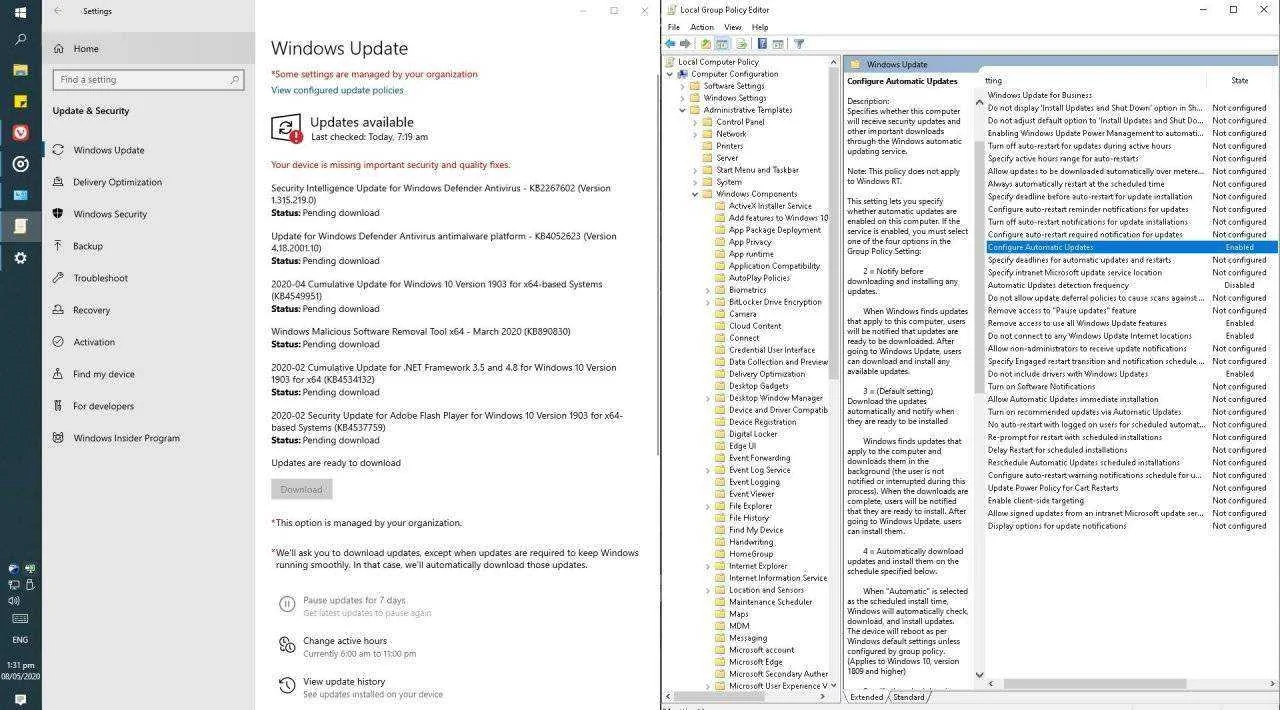Click the back arrow in Settings window
Image resolution: width=1280 pixels, height=710 pixels.
tap(57, 11)
